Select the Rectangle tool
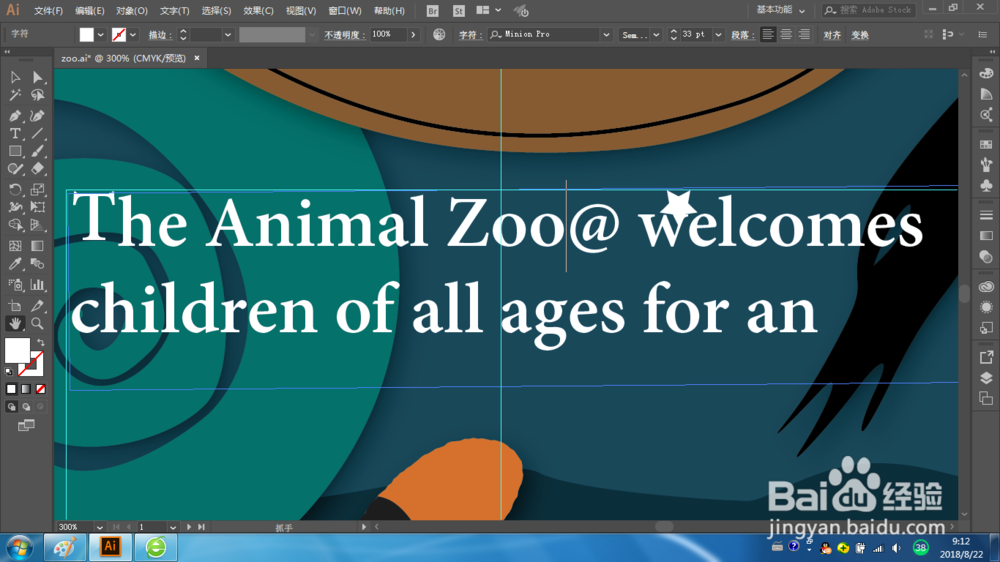 point(15,151)
